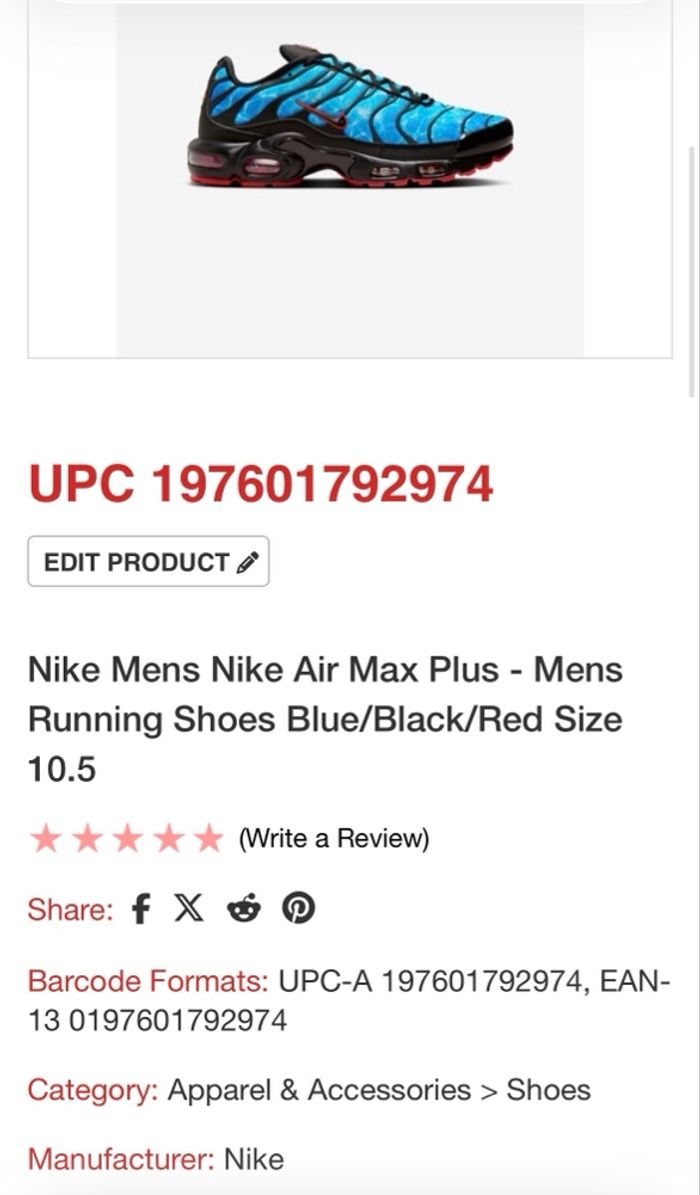Click the Nike Air Max Plus sneaker image
Screen dimensions: 700x1195
pos(350,120)
